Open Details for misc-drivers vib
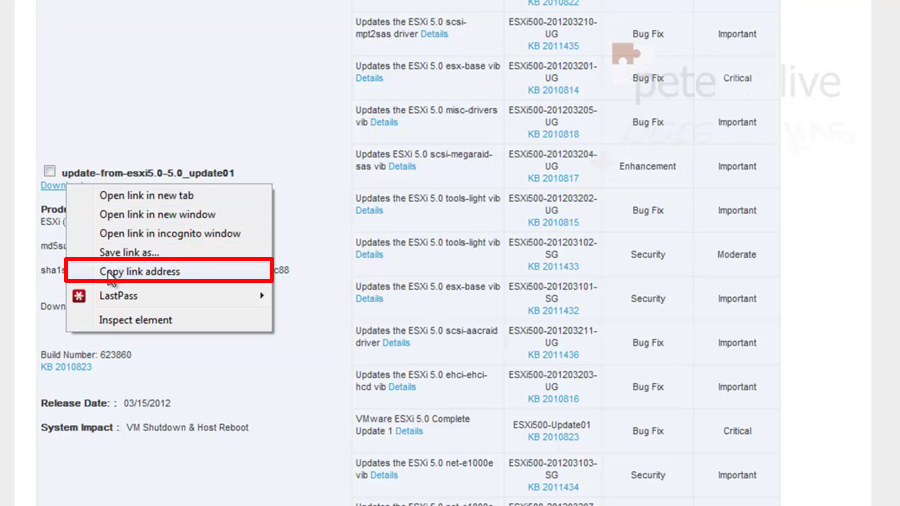Screen dimensions: 900x506 coord(384,122)
